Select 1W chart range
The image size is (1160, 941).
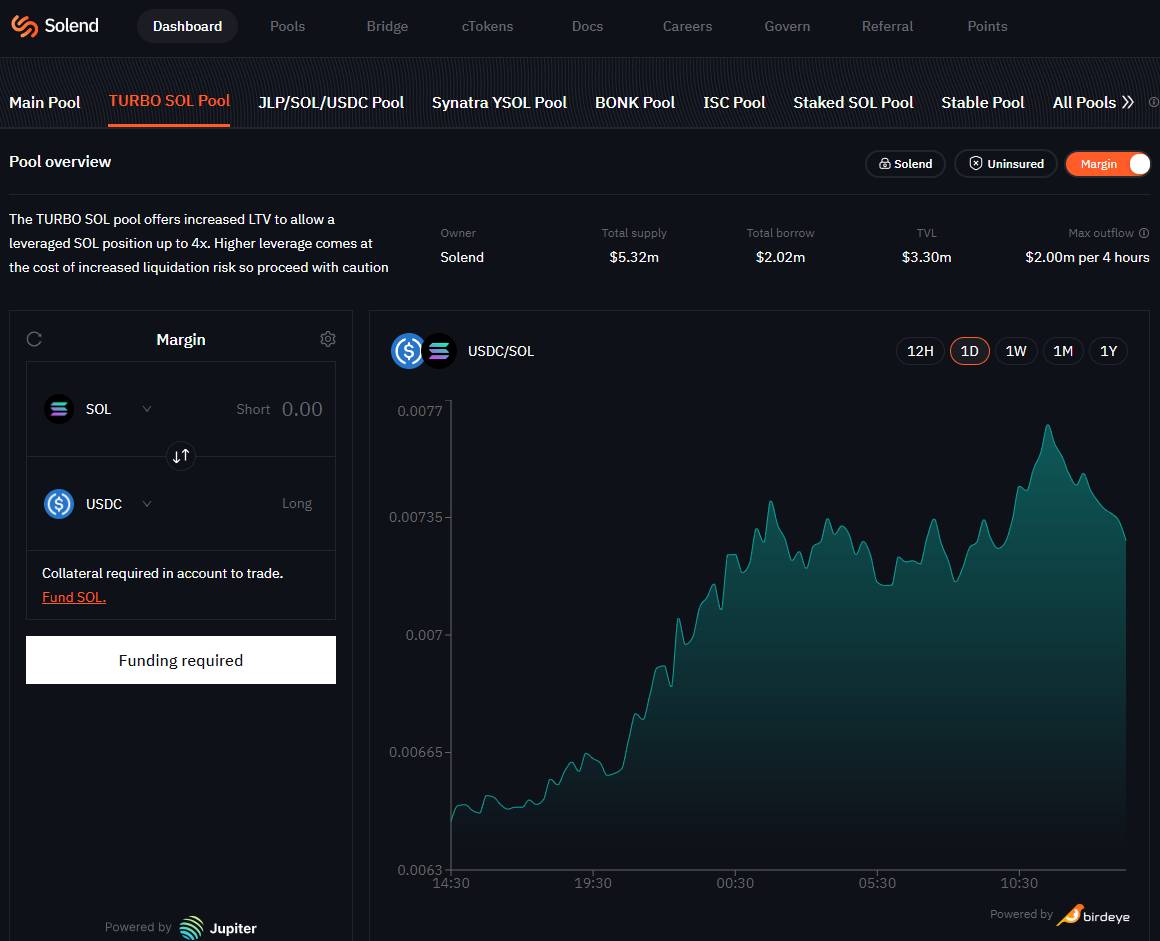point(1016,351)
